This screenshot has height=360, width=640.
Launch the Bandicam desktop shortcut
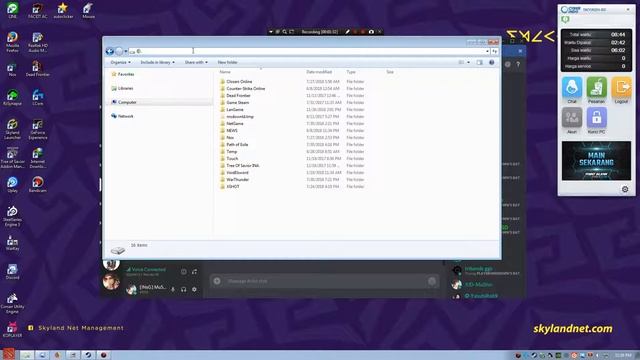[x=38, y=184]
